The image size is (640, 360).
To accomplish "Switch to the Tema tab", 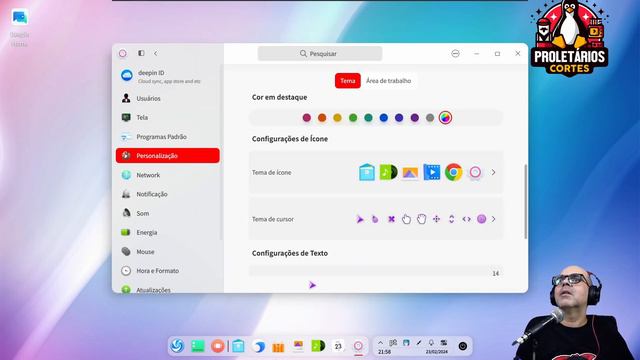I will coord(348,81).
